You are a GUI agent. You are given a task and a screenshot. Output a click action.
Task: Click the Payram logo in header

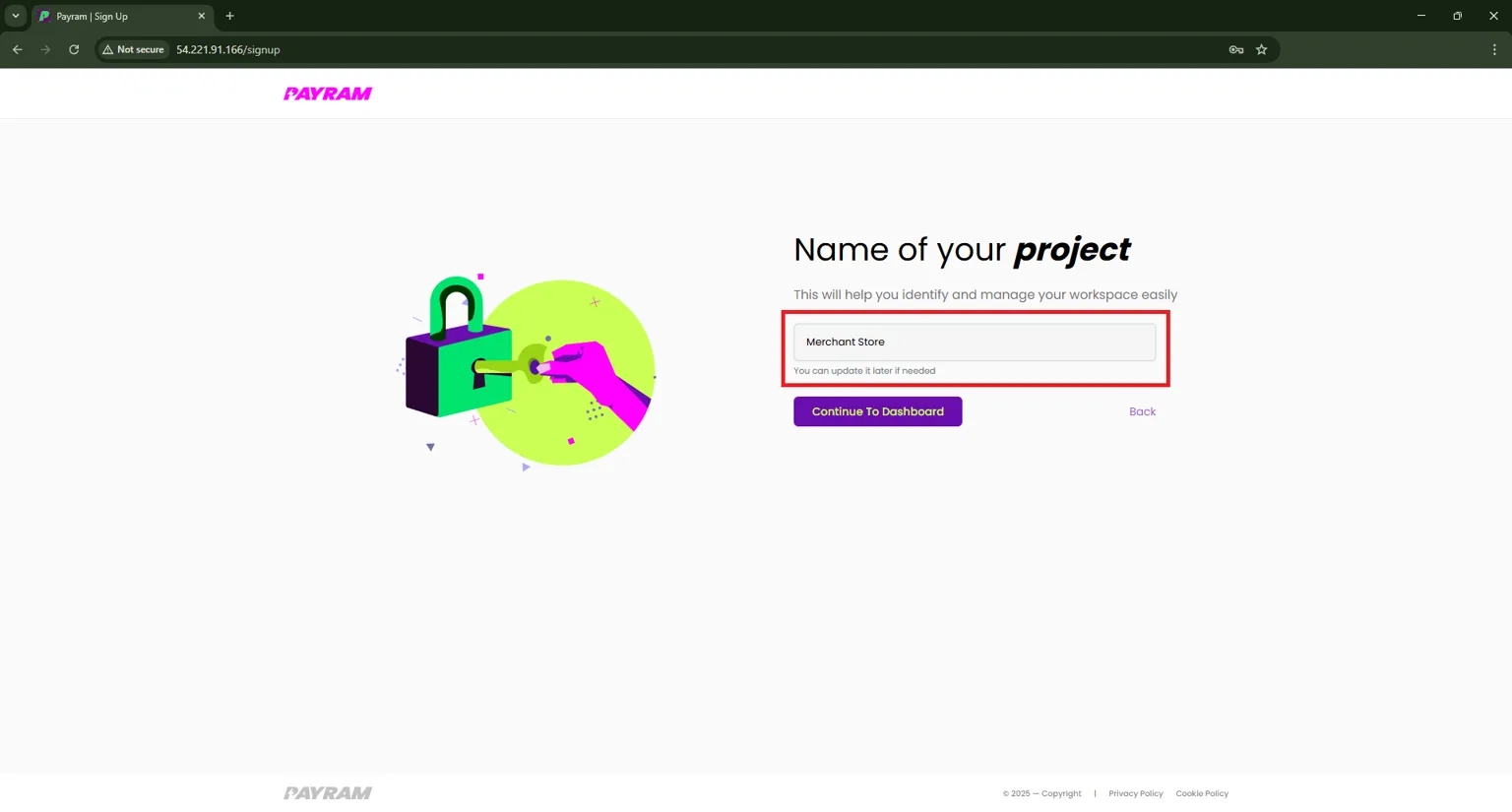pyautogui.click(x=328, y=94)
